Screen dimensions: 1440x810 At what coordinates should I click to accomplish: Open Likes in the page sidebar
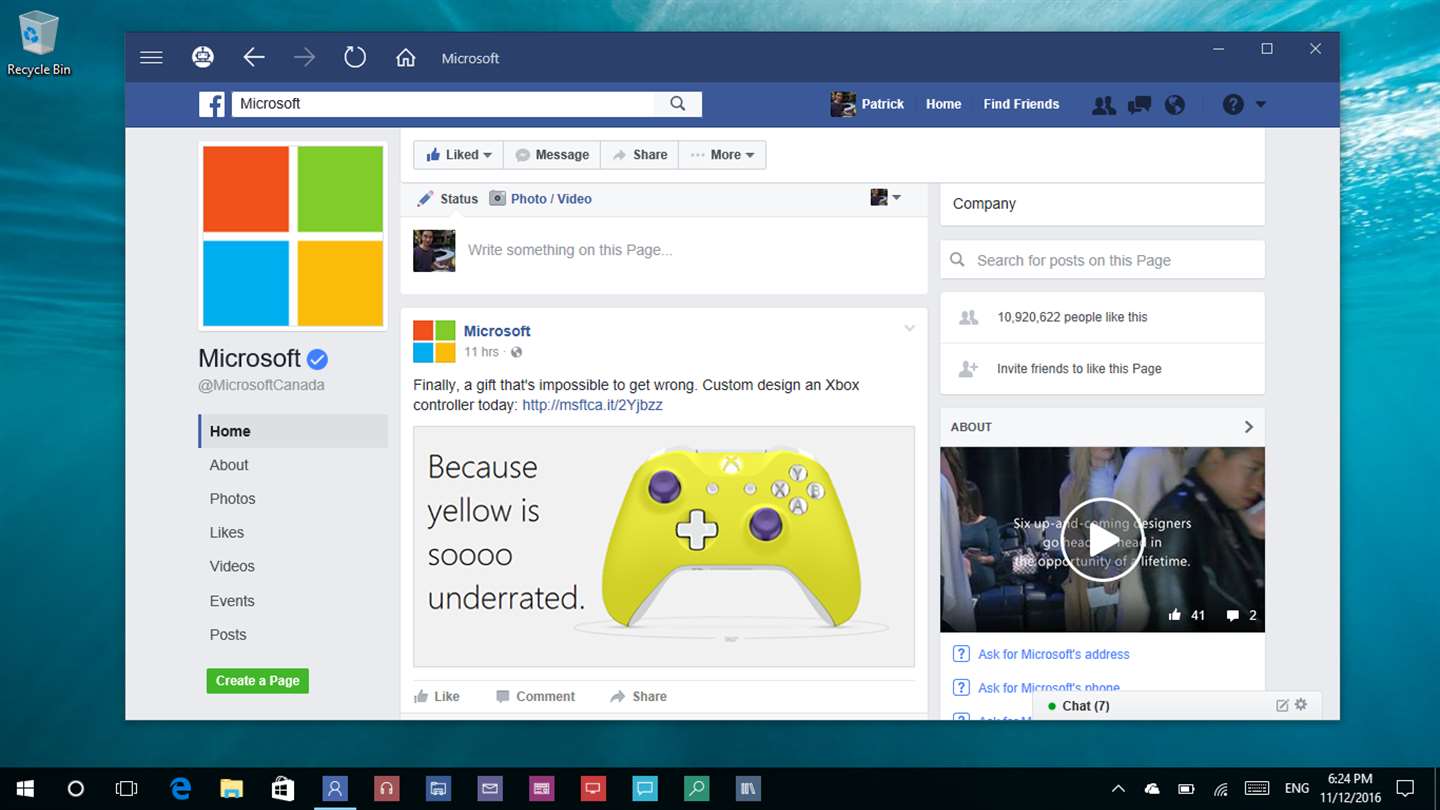[227, 533]
